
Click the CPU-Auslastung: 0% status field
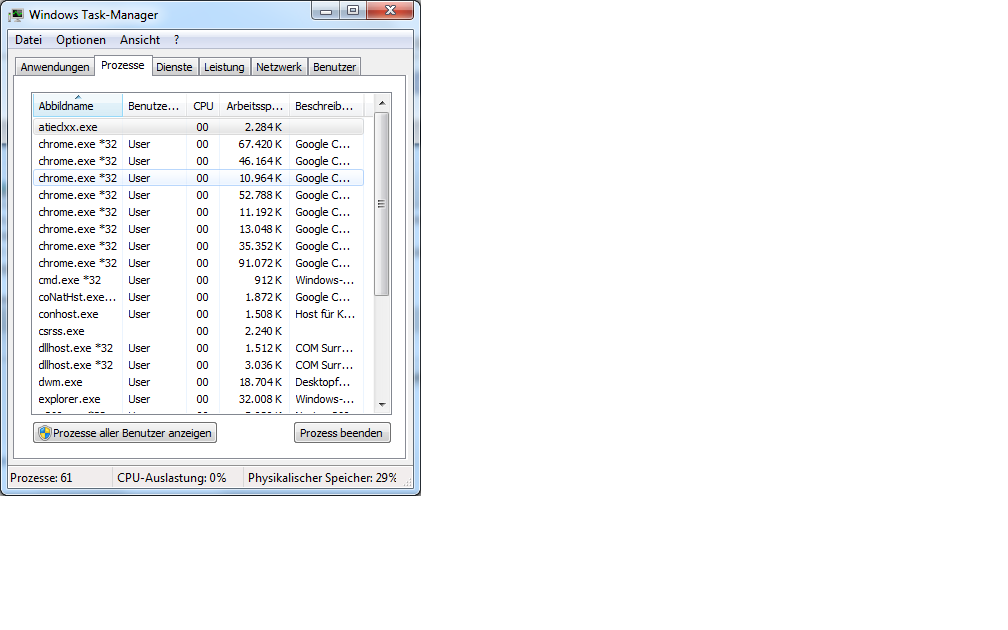coord(177,478)
